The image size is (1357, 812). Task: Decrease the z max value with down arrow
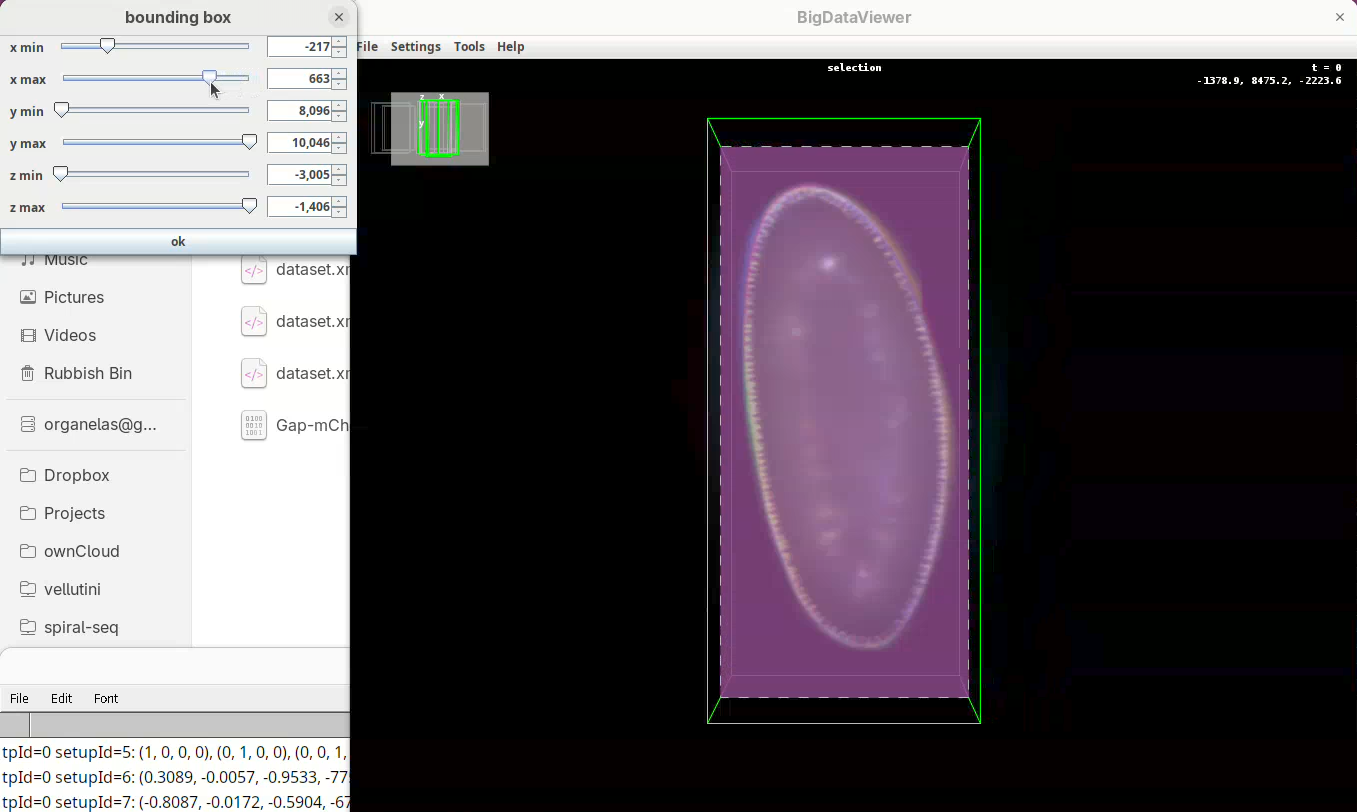click(x=340, y=212)
